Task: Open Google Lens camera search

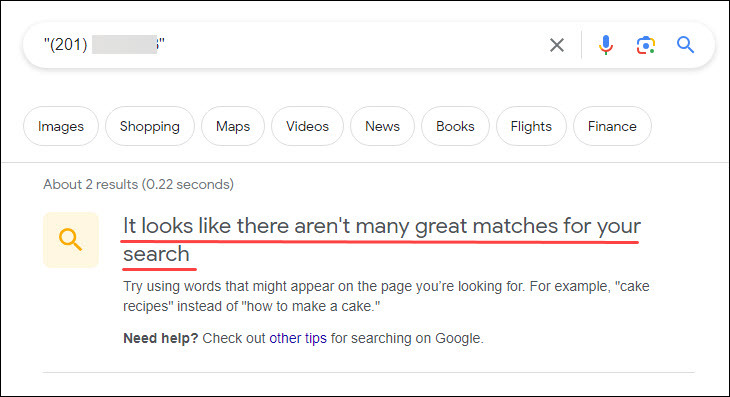Action: [x=646, y=45]
